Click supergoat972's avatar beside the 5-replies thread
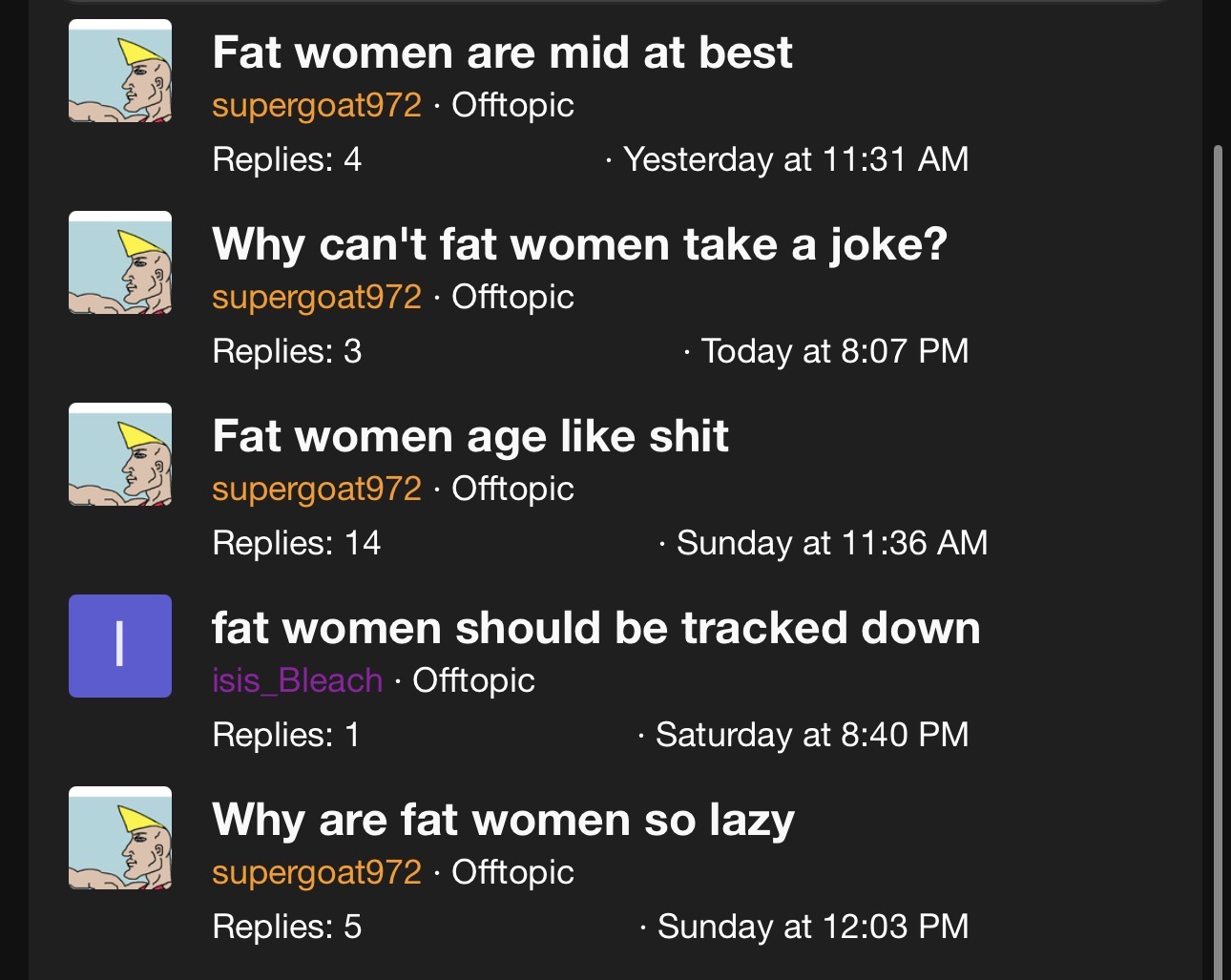The width and height of the screenshot is (1231, 980). (120, 838)
